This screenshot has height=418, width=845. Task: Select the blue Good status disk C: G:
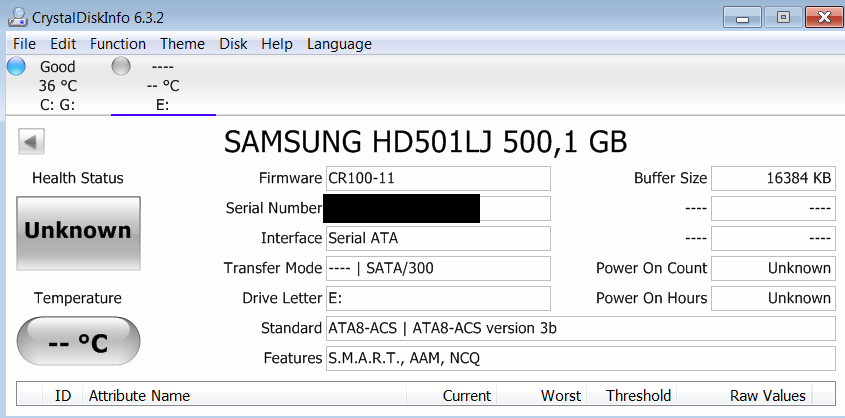tap(16, 66)
